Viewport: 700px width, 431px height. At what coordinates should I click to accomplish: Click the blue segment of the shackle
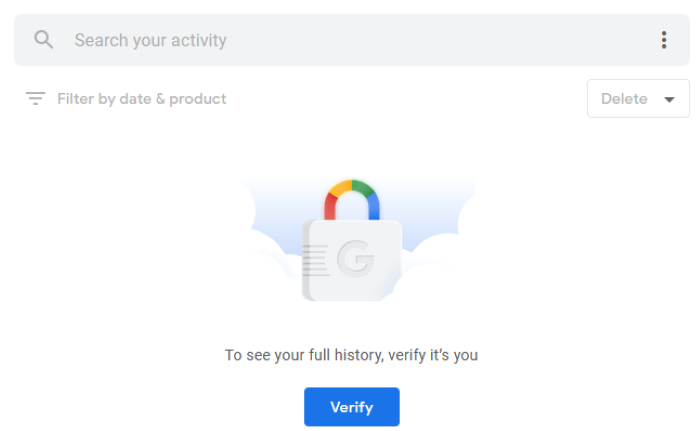(x=374, y=207)
